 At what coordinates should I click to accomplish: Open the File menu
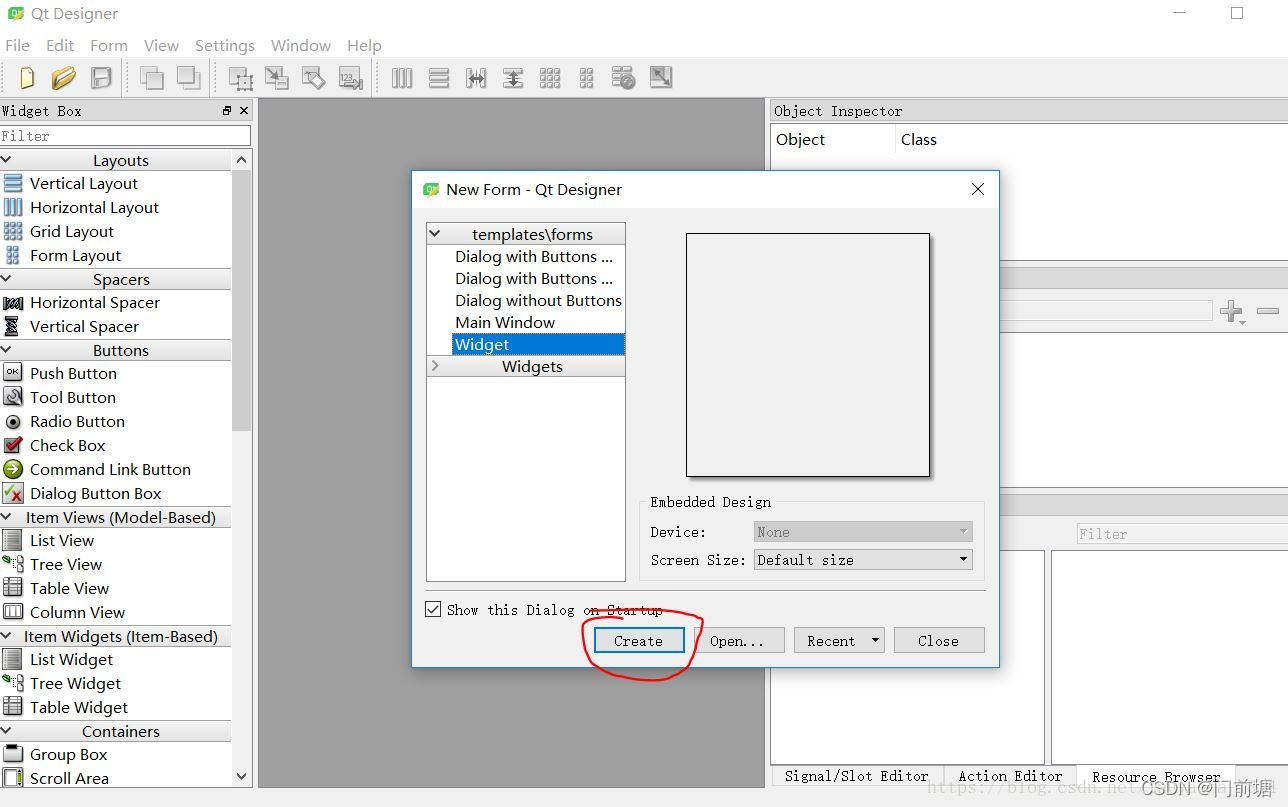coord(17,45)
